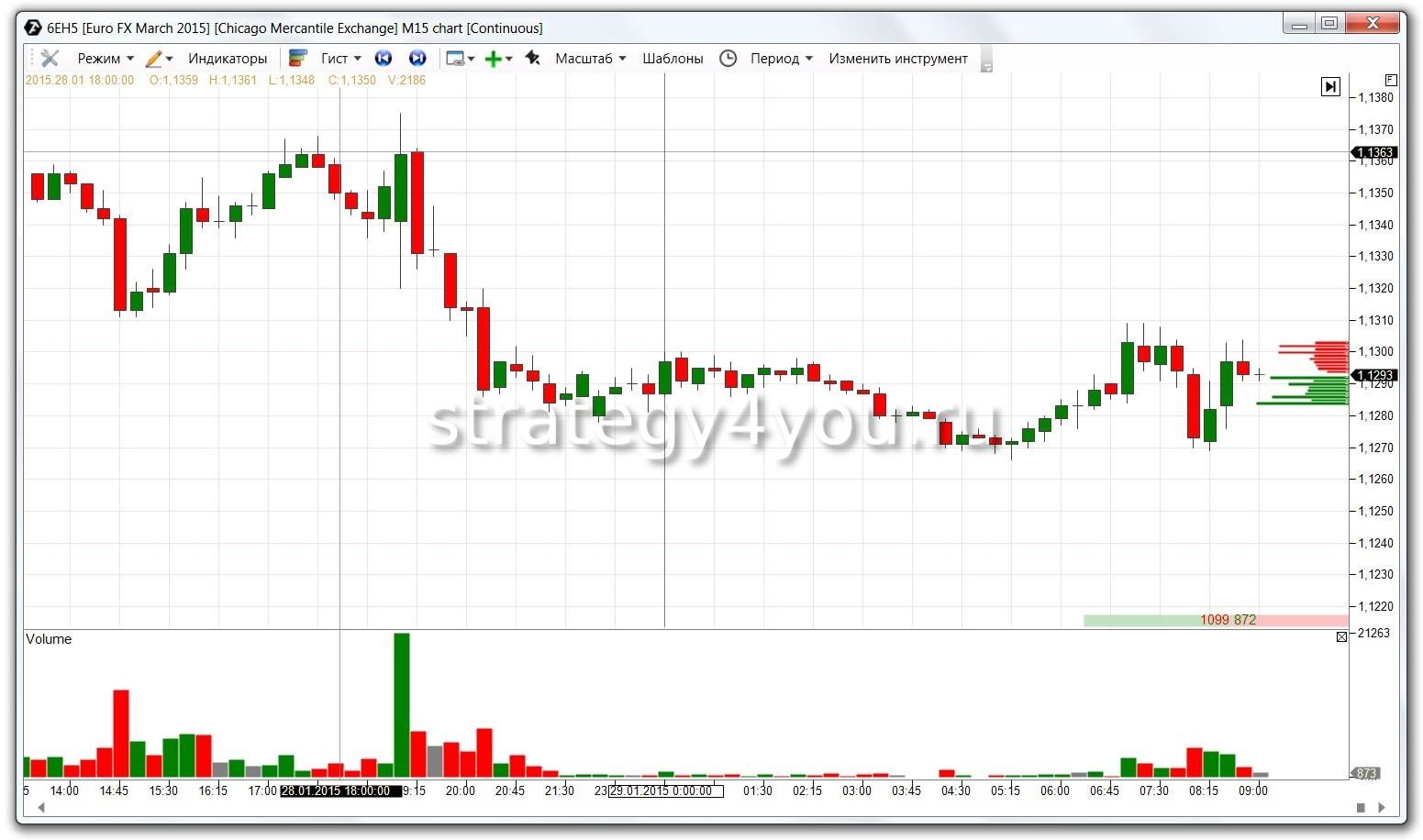The width and height of the screenshot is (1423, 840).
Task: Open the Масштаб dropdown
Action: point(590,59)
